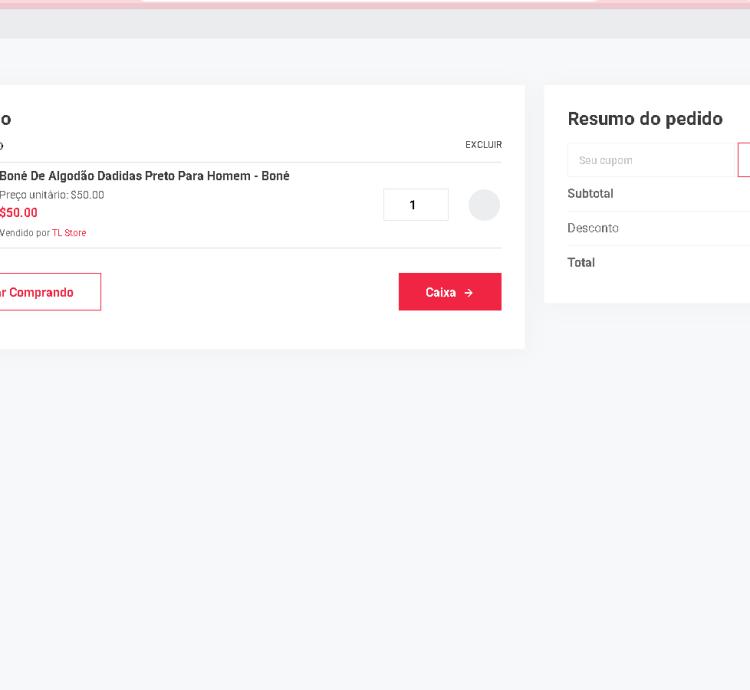Viewport: 750px width, 690px height.
Task: Select the Total row label
Action: [x=581, y=263]
